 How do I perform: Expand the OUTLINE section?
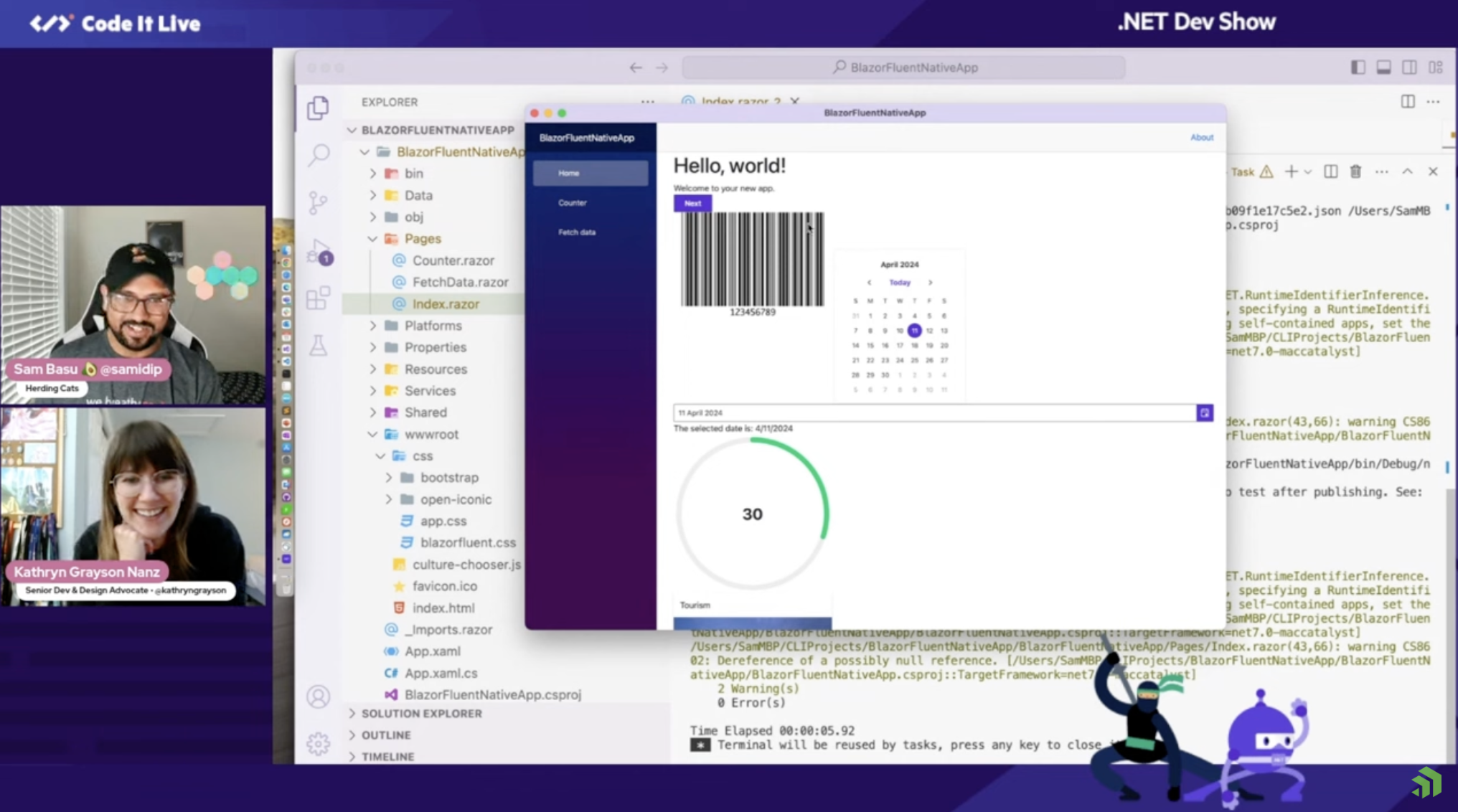(x=386, y=735)
